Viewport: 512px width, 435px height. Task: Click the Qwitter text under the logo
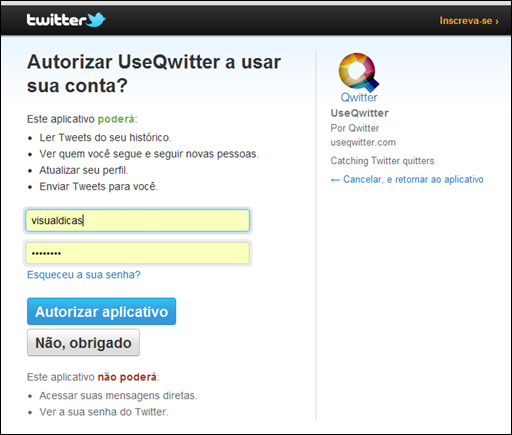359,97
